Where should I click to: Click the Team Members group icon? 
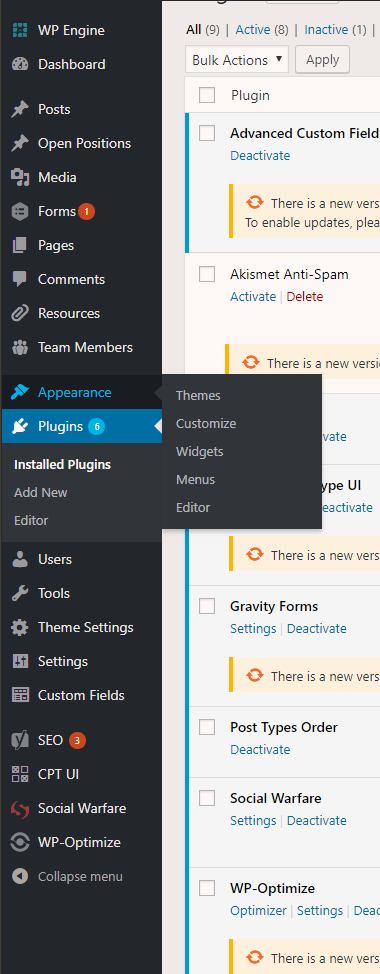tap(20, 347)
